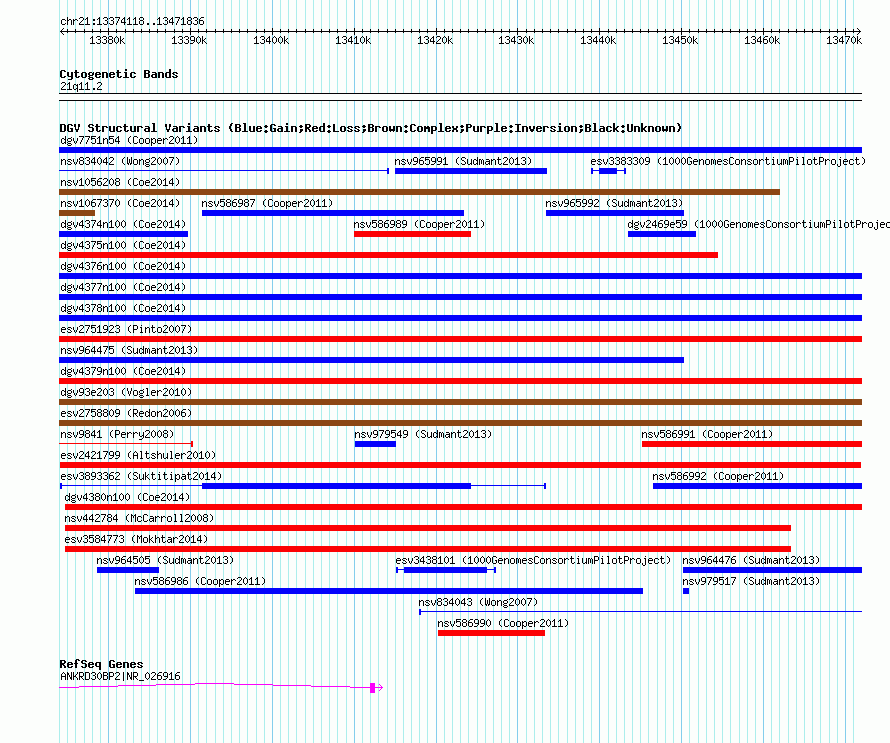The height and width of the screenshot is (743, 890).
Task: Click the blue nsv965991 gain bar
Action: [x=471, y=171]
